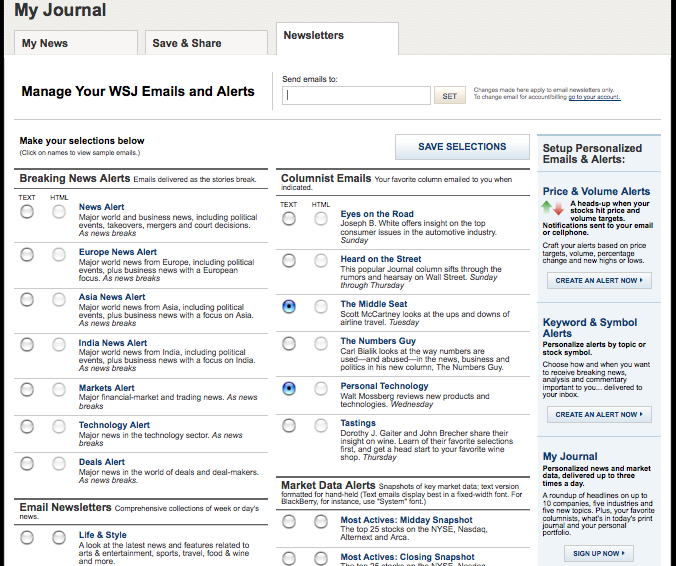Click the Price & Volume Alerts heading

pos(596,191)
